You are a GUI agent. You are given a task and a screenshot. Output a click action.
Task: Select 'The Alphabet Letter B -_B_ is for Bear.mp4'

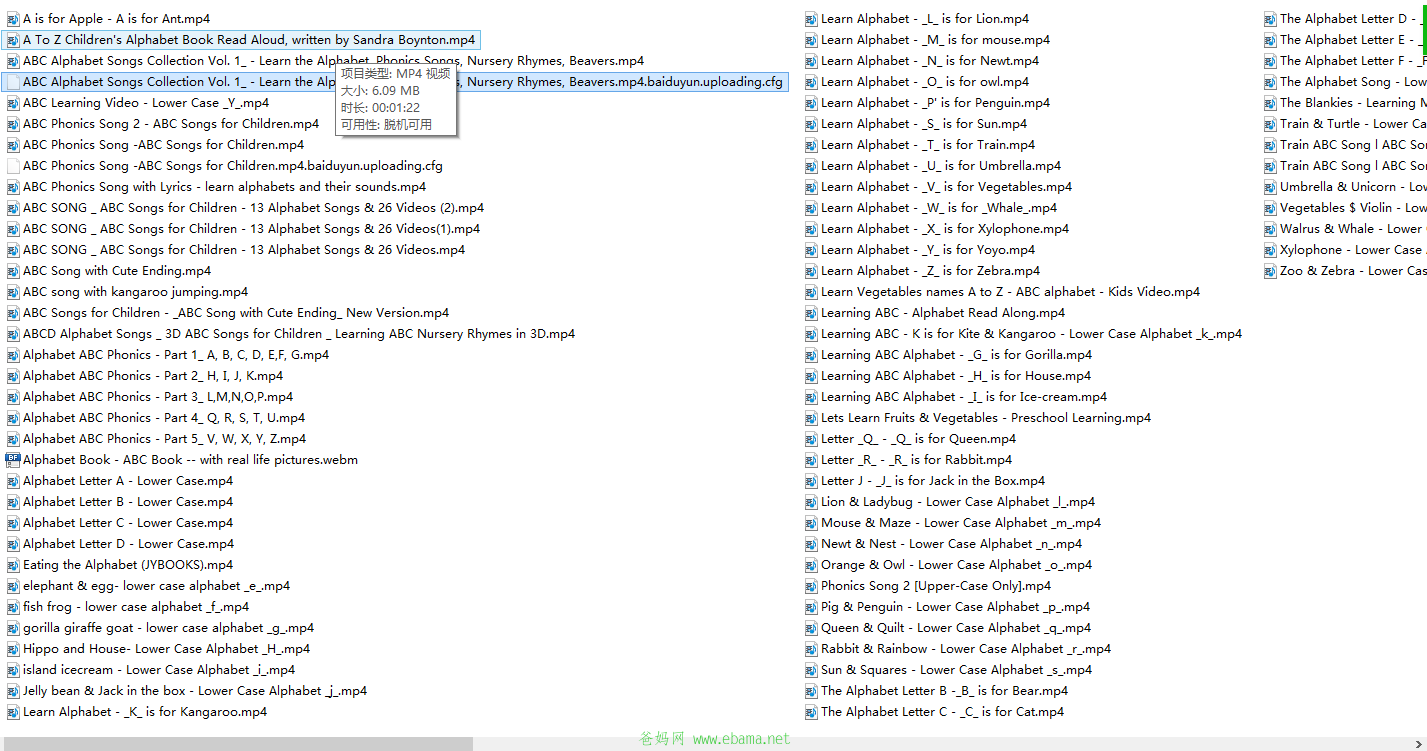944,691
